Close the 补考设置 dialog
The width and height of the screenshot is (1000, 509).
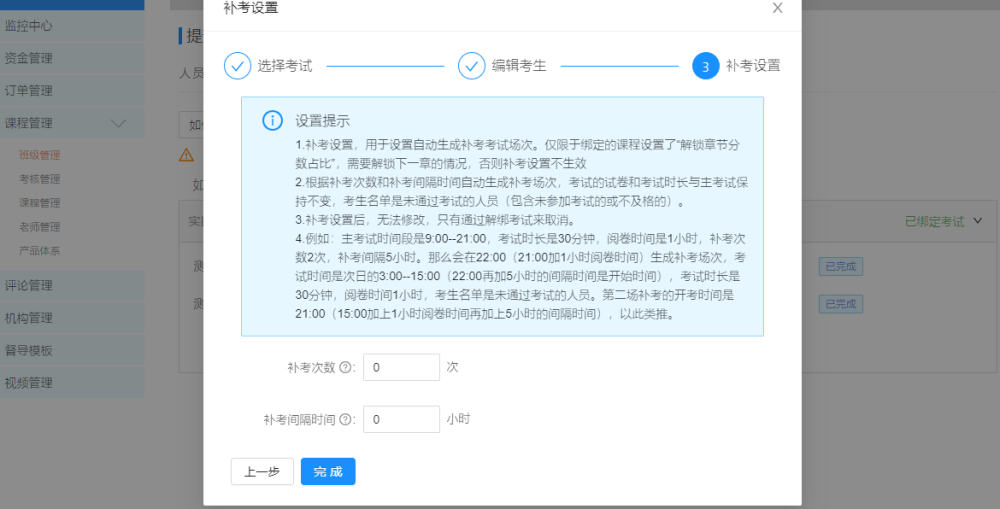[x=777, y=8]
